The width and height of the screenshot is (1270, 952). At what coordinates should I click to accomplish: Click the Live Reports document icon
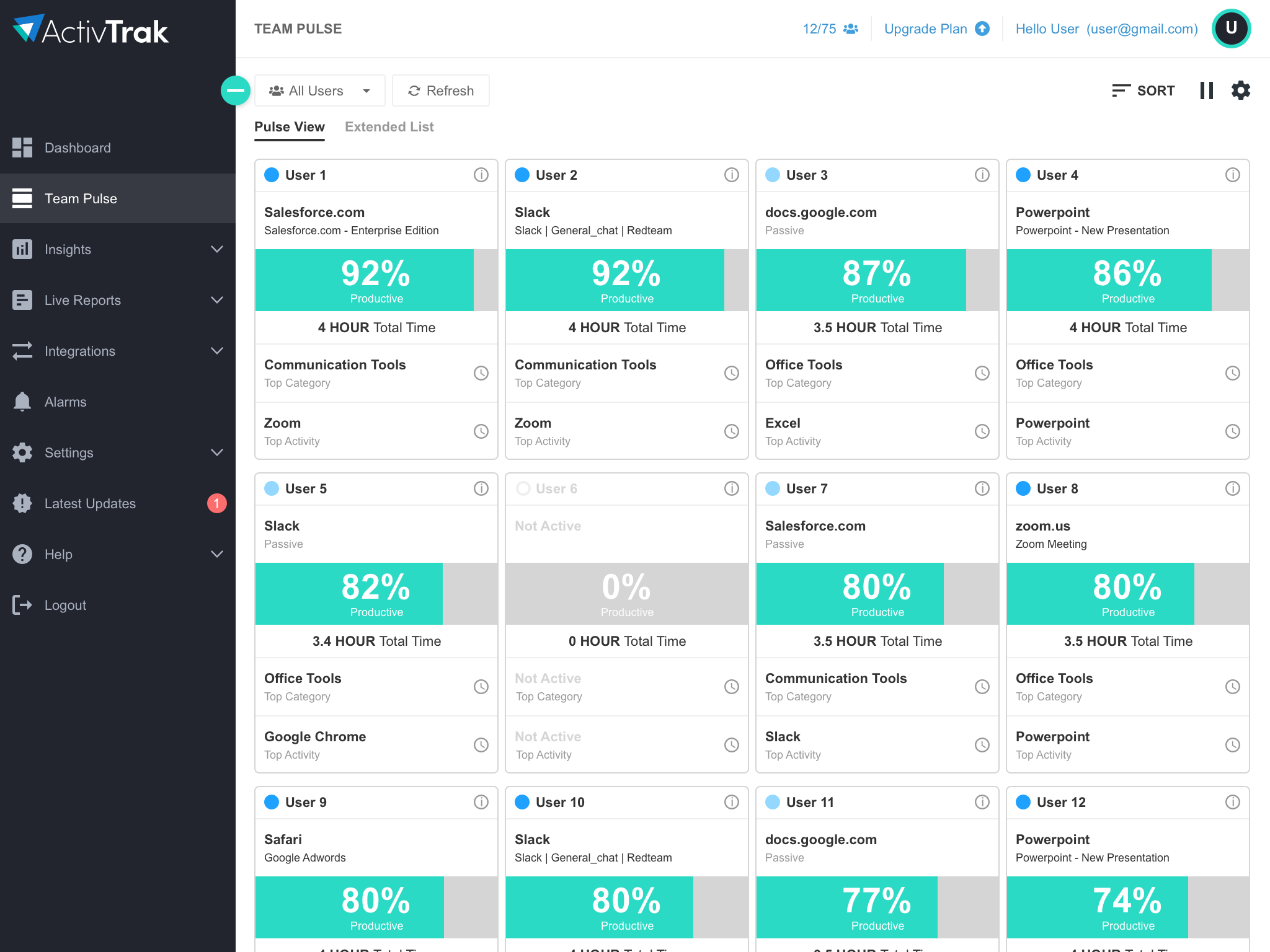(x=22, y=300)
